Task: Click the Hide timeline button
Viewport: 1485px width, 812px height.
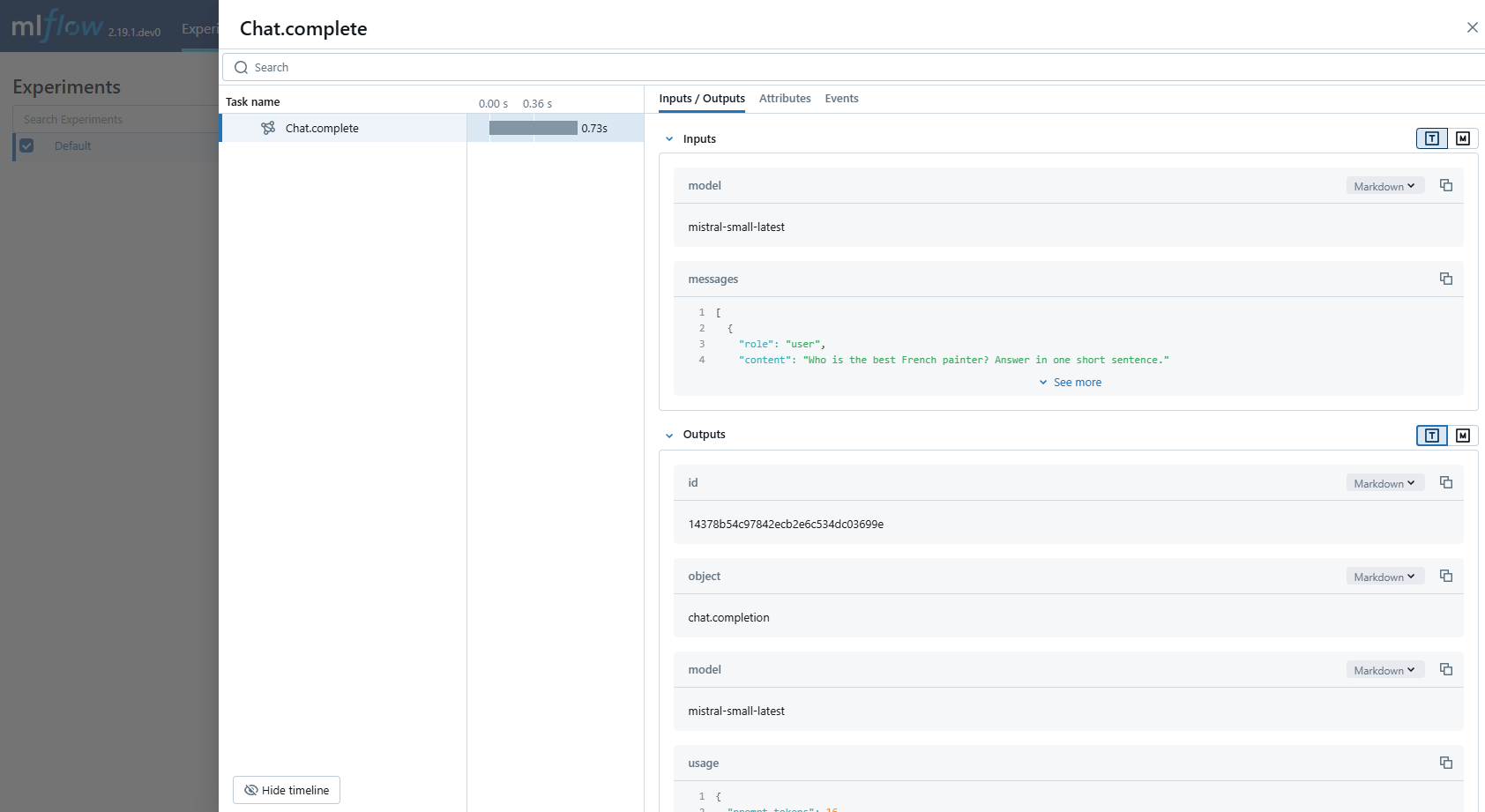Action: (287, 790)
